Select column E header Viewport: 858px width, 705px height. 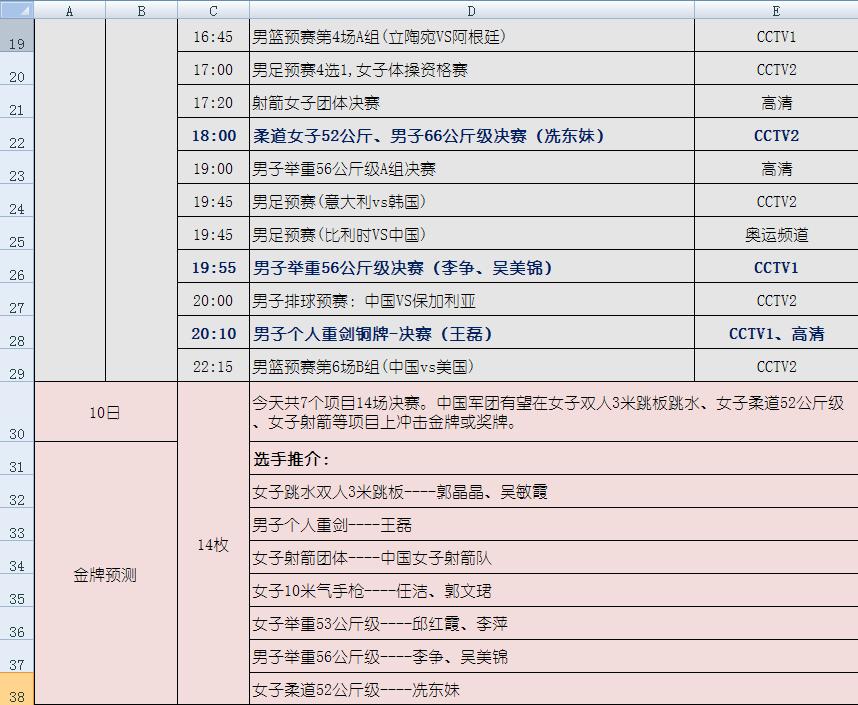tap(776, 10)
